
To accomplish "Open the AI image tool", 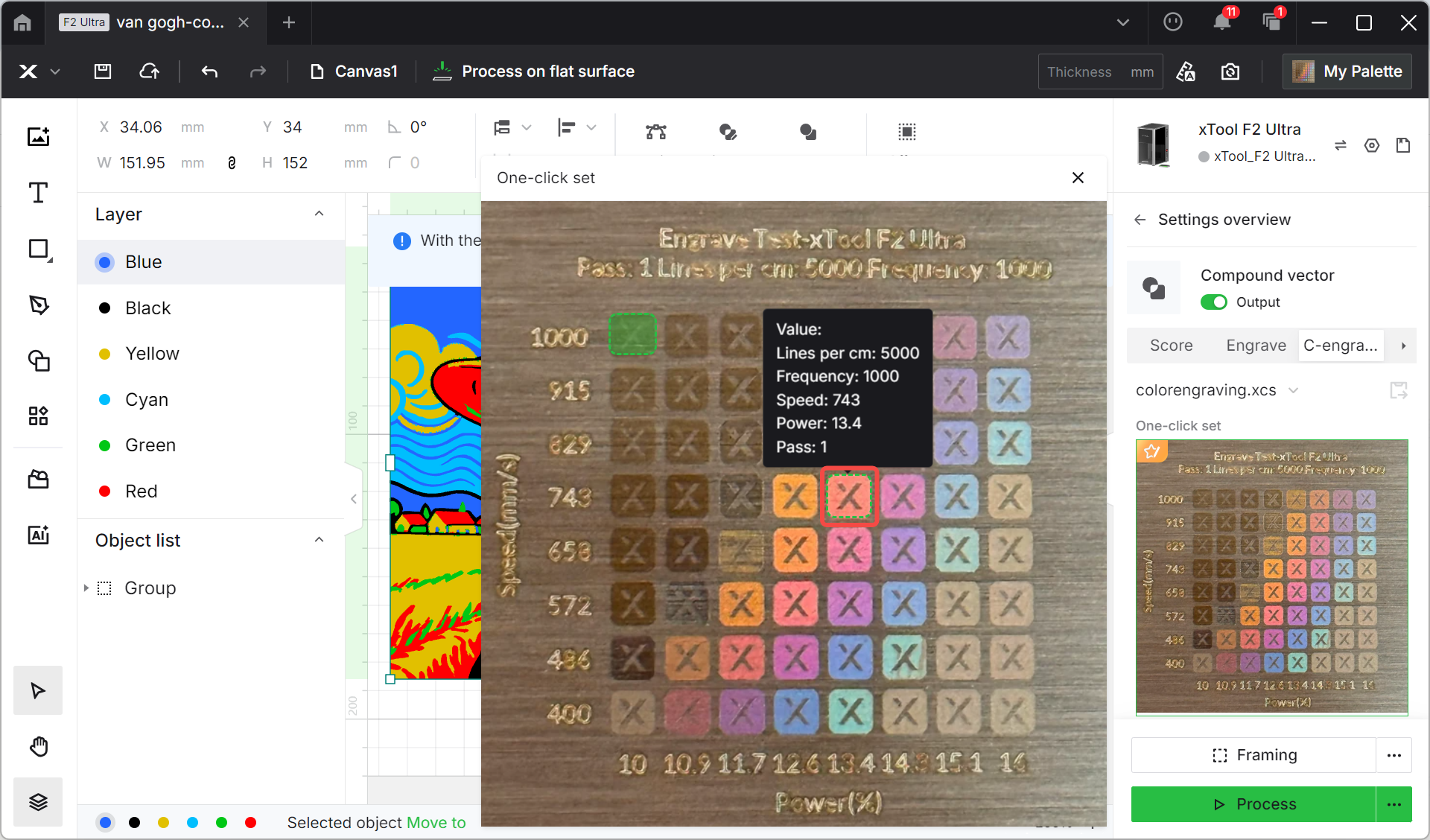I will [x=39, y=535].
